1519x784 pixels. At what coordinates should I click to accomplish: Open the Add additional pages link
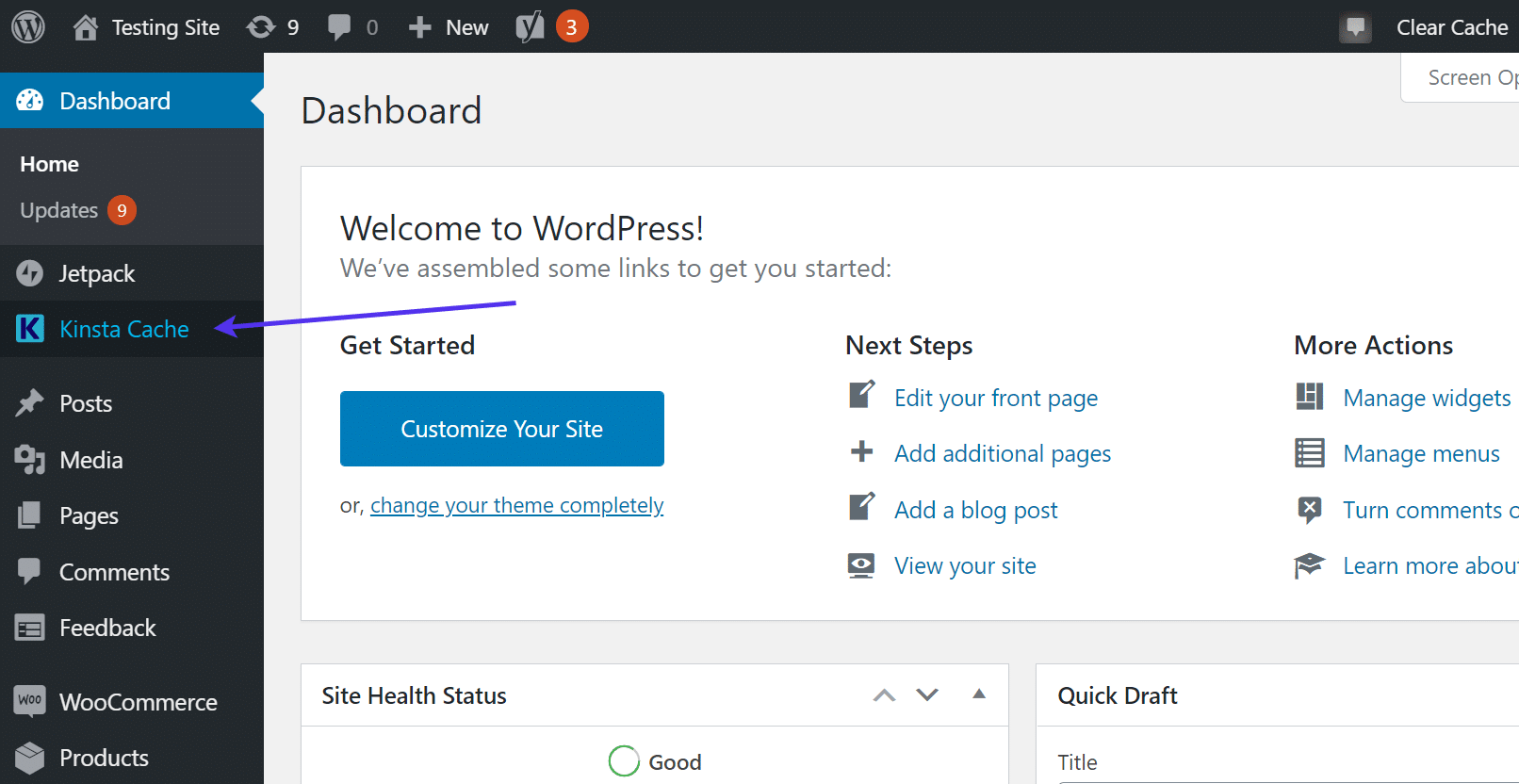[x=1003, y=453]
